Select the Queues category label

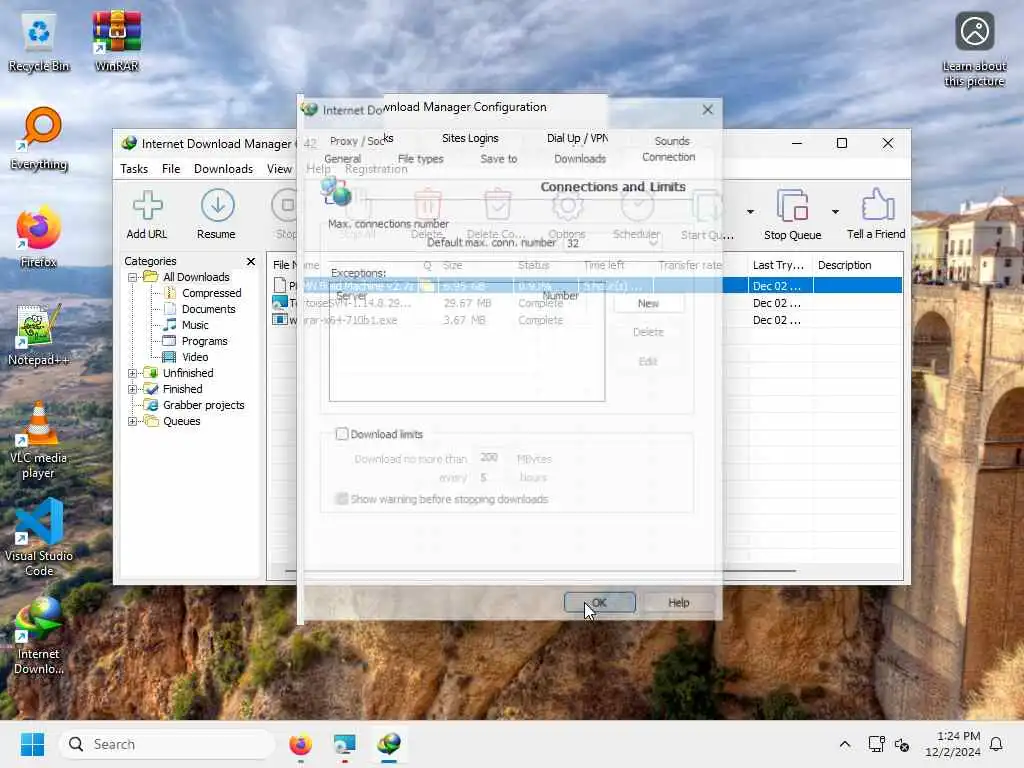182,421
